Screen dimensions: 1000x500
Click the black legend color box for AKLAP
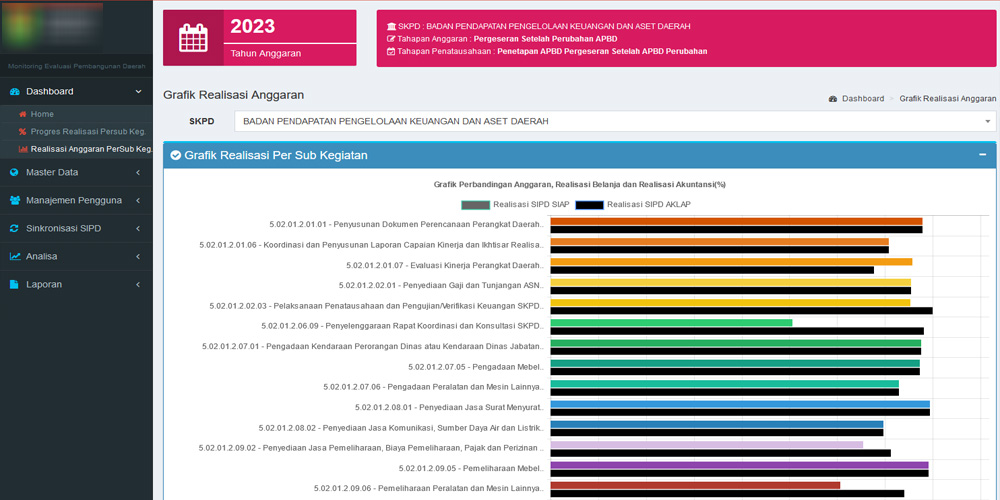tap(589, 204)
